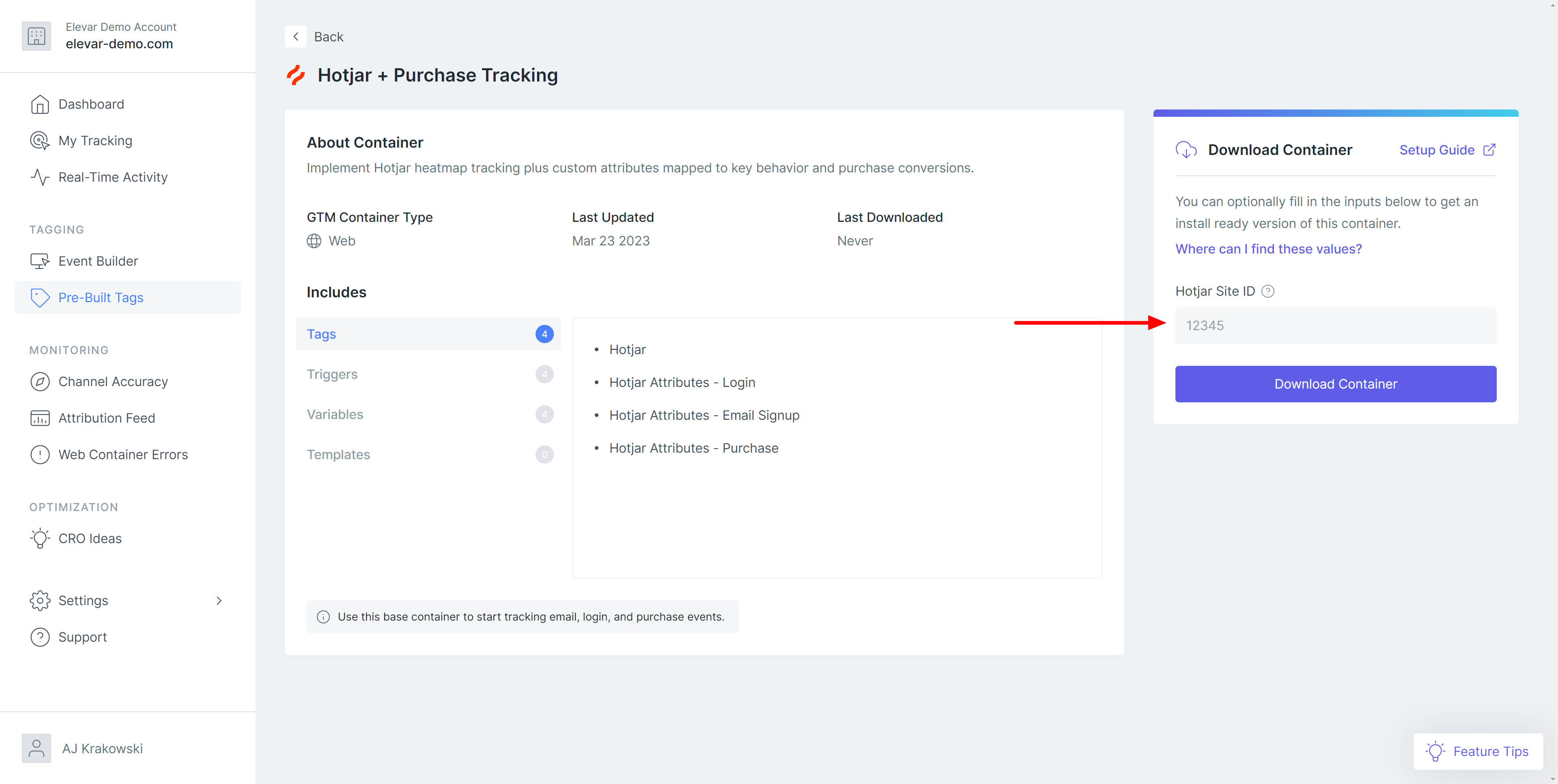Click the Hotjar Site ID help icon
1558x784 pixels.
[1267, 291]
